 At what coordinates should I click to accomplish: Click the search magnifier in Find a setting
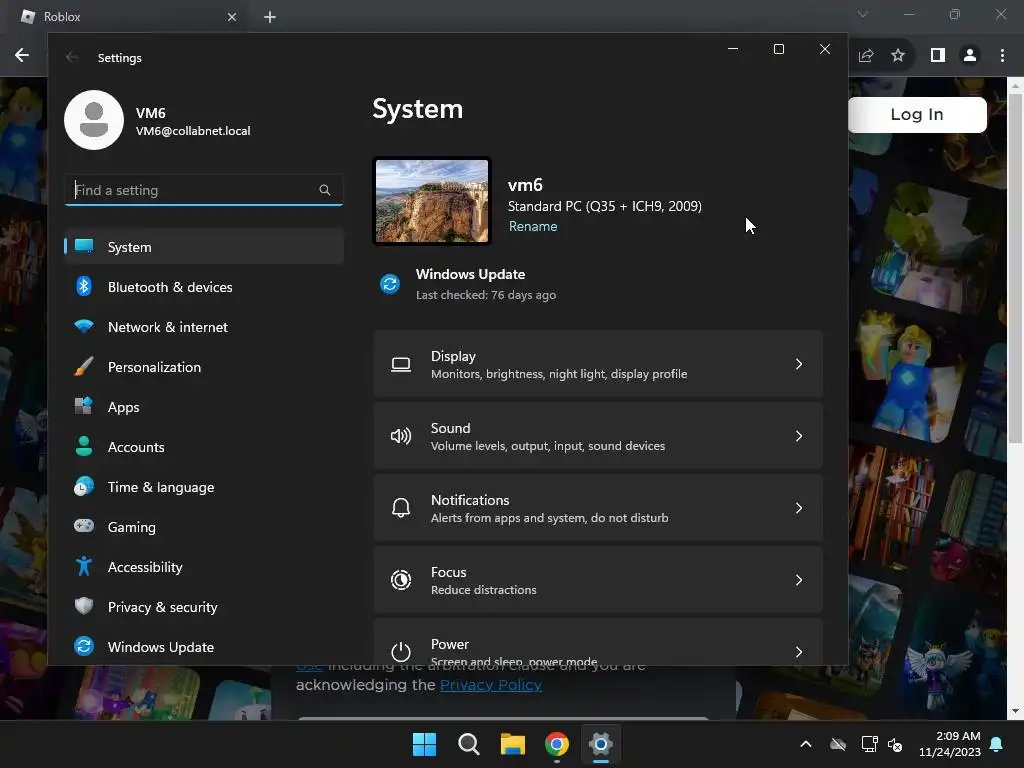click(325, 190)
